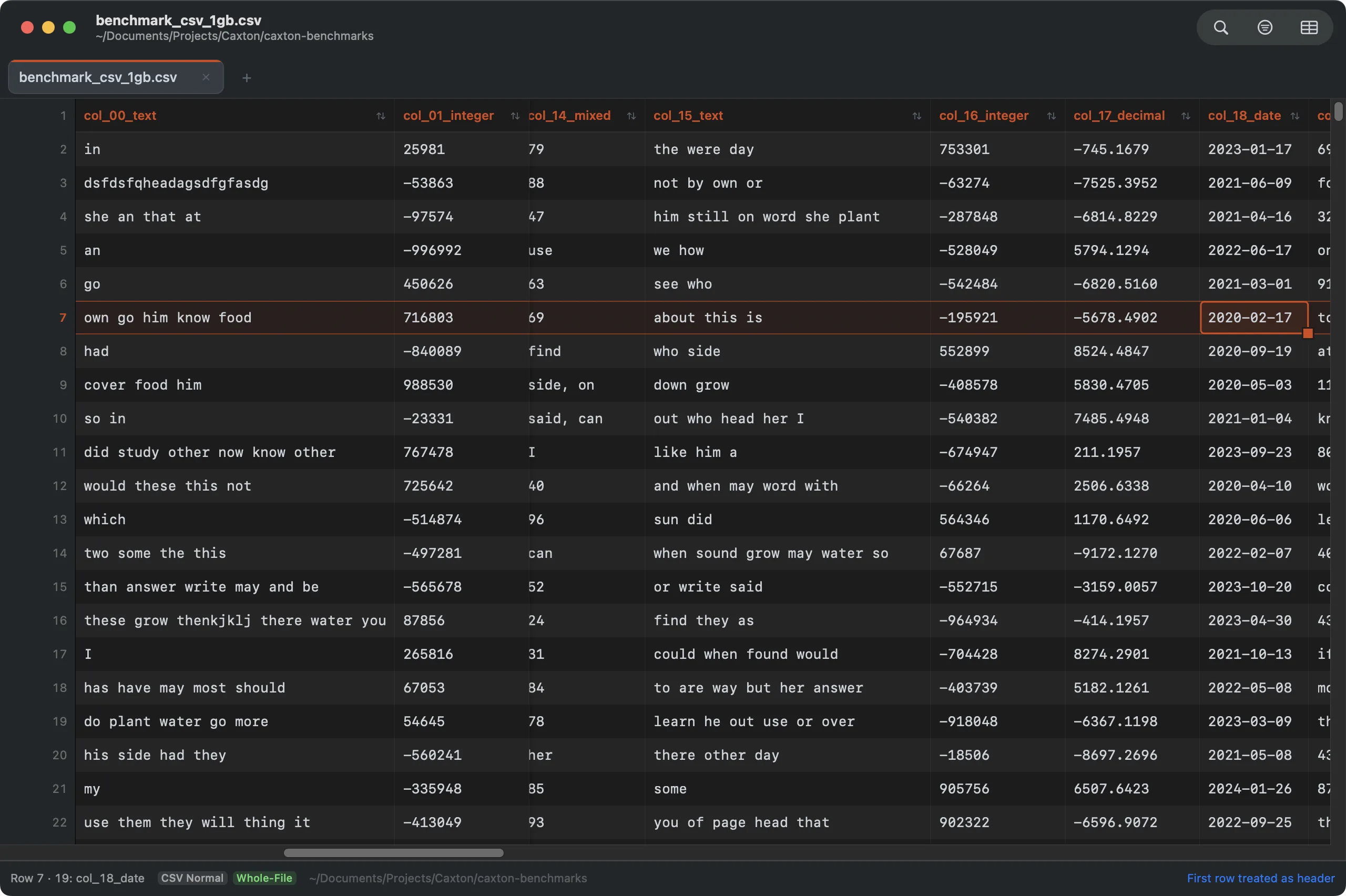Click the col_01_integer sort arrows
This screenshot has height=896, width=1346.
515,116
